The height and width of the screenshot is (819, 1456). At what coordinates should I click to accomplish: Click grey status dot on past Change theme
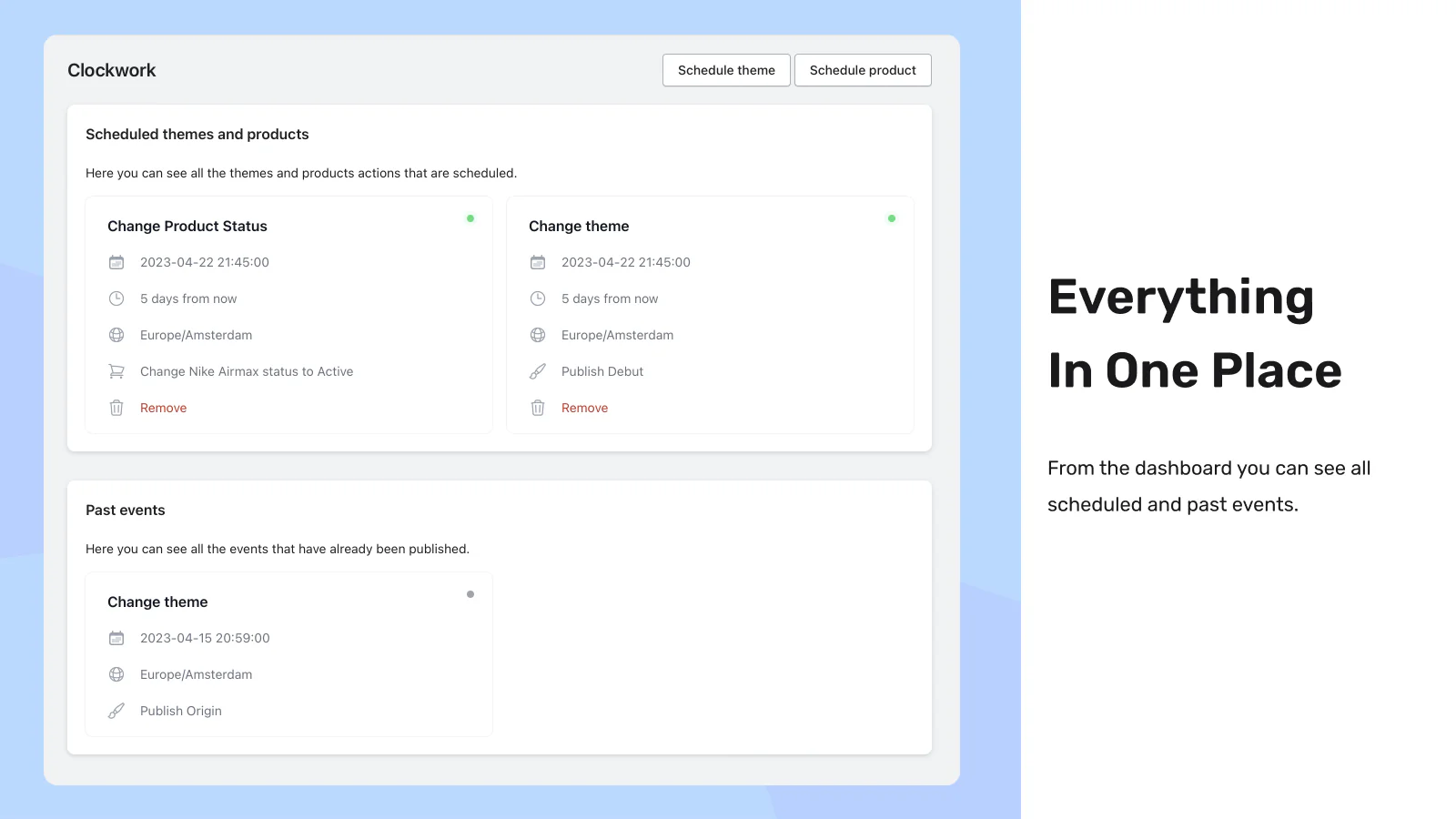pyautogui.click(x=470, y=594)
